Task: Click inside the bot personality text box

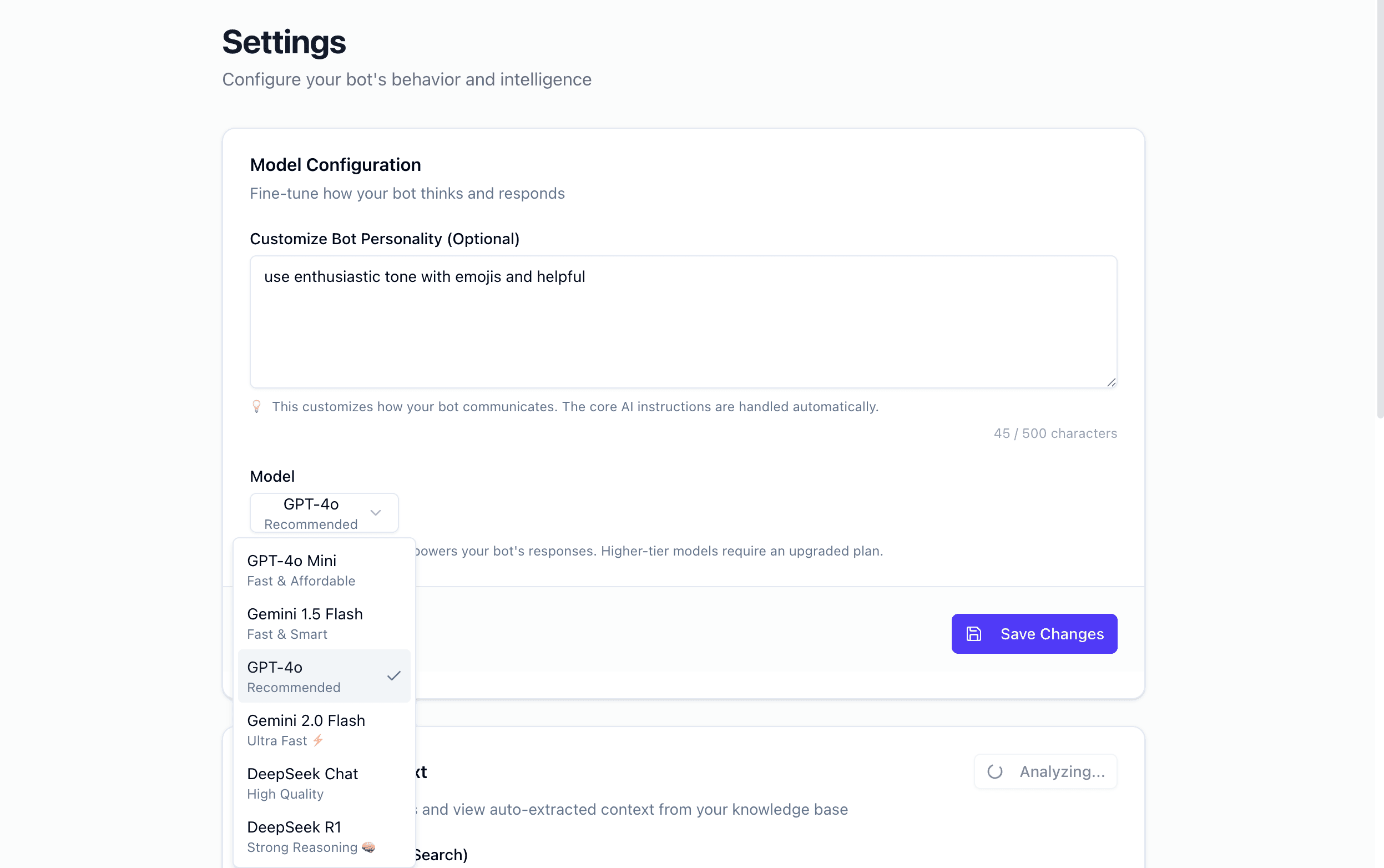Action: click(x=683, y=321)
